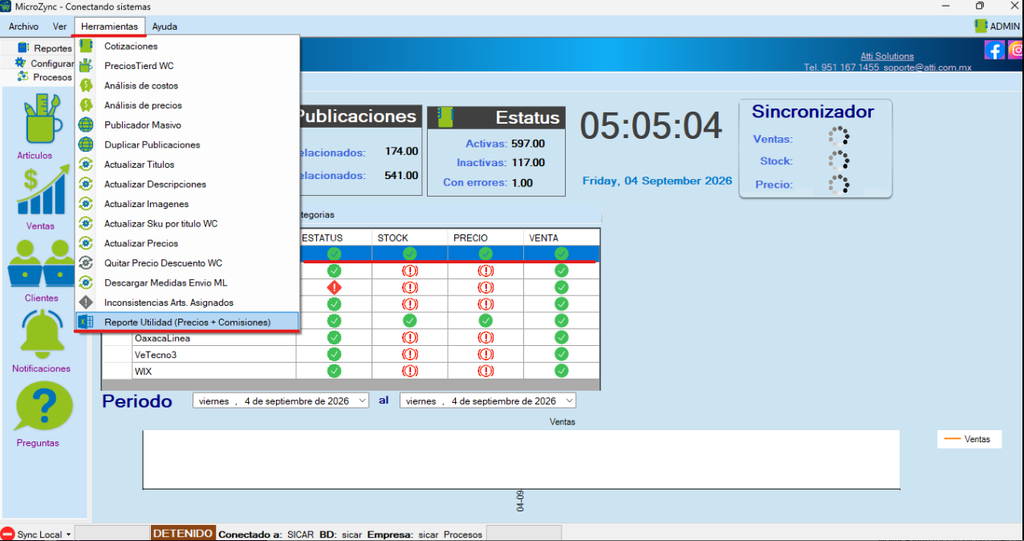Click the ESTATUS column header
This screenshot has height=541, width=1024.
tap(334, 238)
